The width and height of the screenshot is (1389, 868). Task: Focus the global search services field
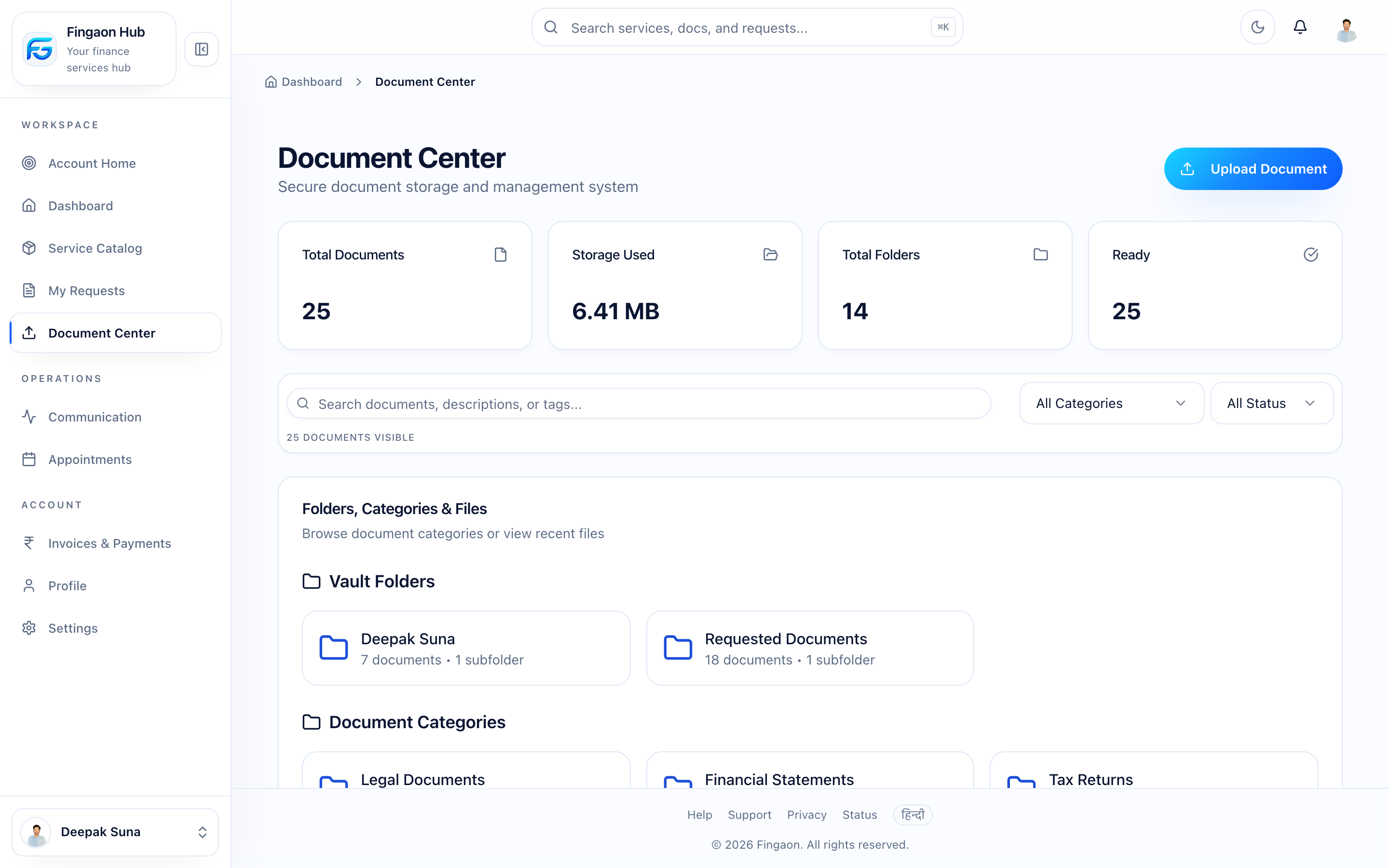pos(747,27)
